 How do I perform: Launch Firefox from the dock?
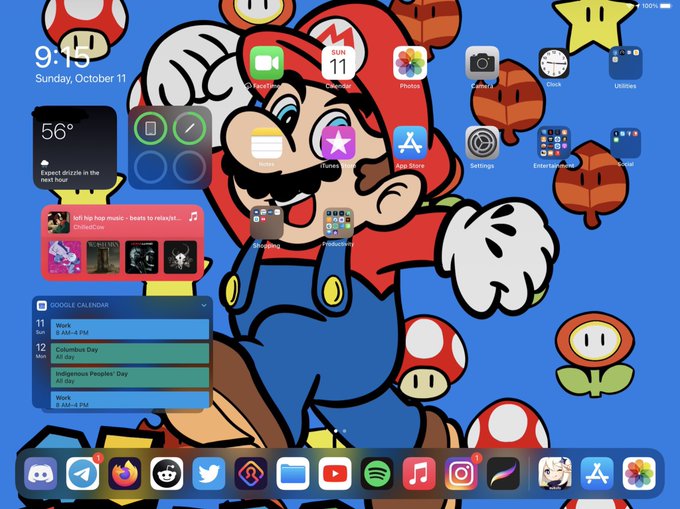click(125, 473)
